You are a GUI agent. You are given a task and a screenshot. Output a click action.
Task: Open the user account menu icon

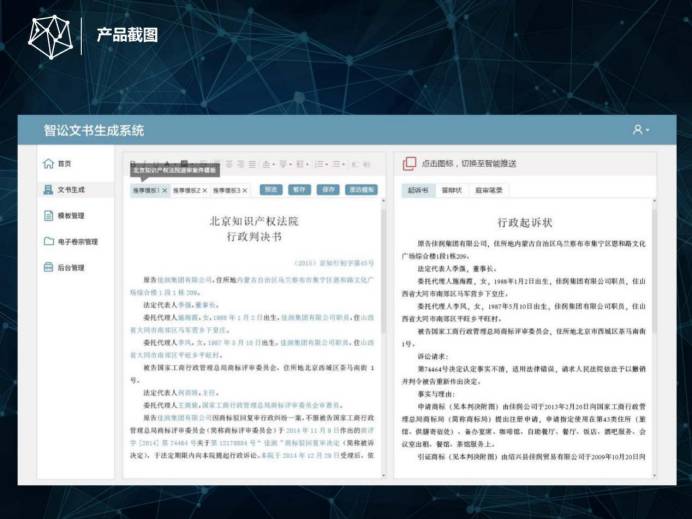point(637,129)
